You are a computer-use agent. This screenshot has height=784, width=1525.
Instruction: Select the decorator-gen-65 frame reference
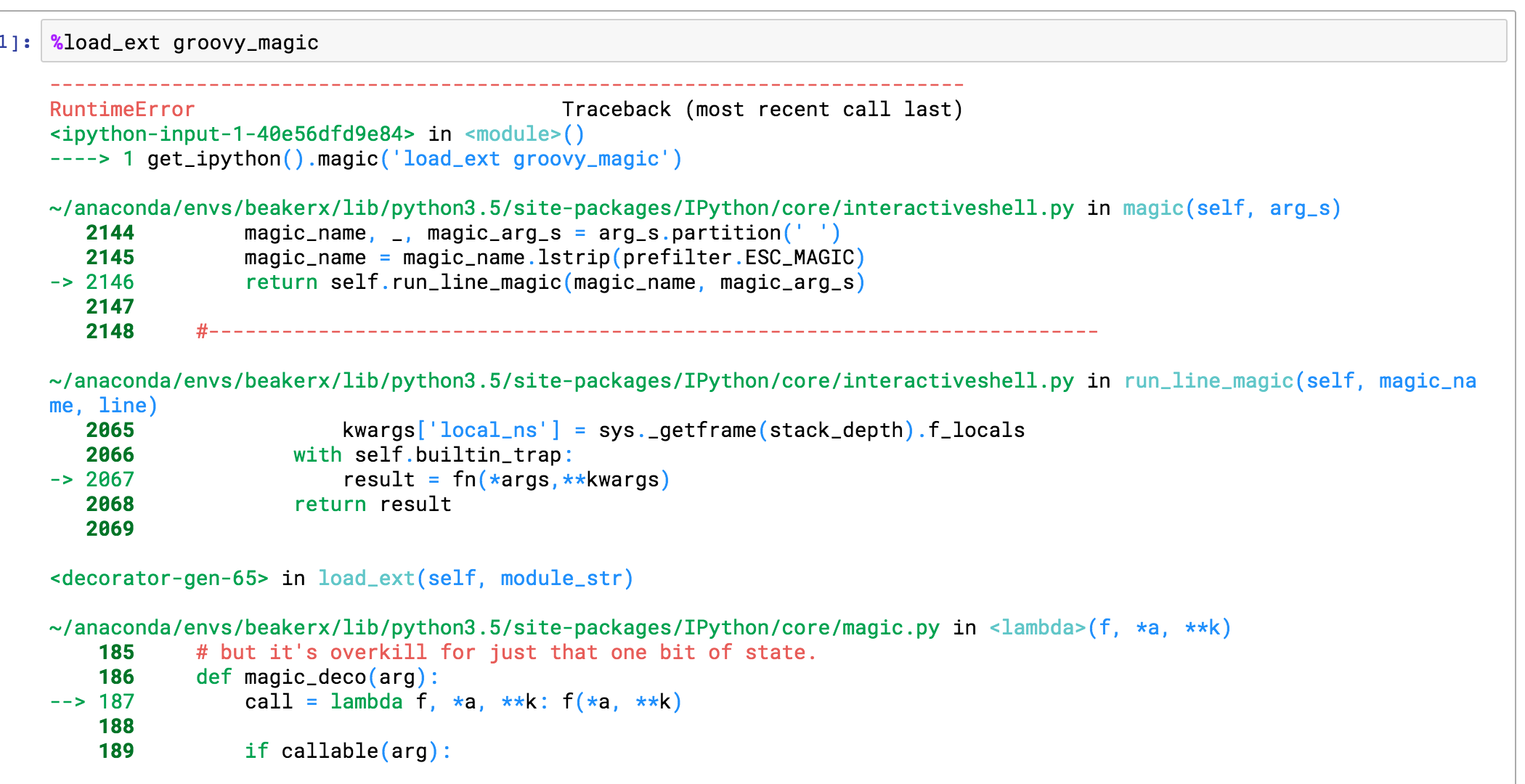point(158,578)
